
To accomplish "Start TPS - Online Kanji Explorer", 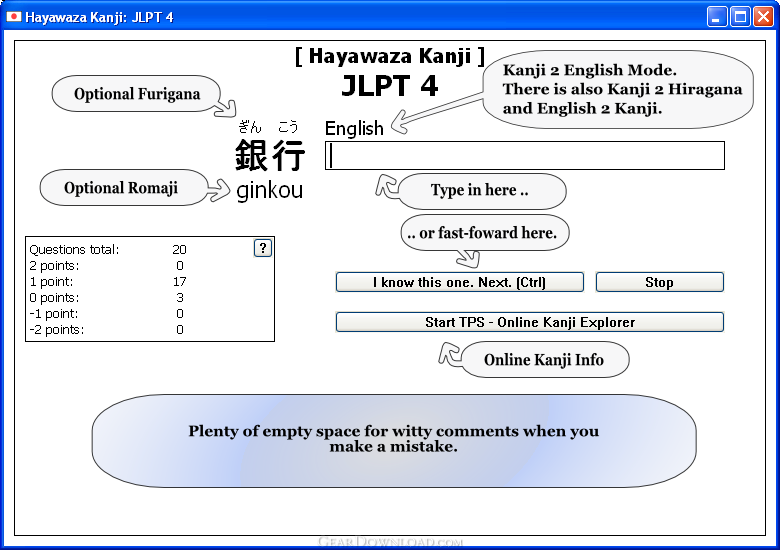I will click(x=530, y=322).
